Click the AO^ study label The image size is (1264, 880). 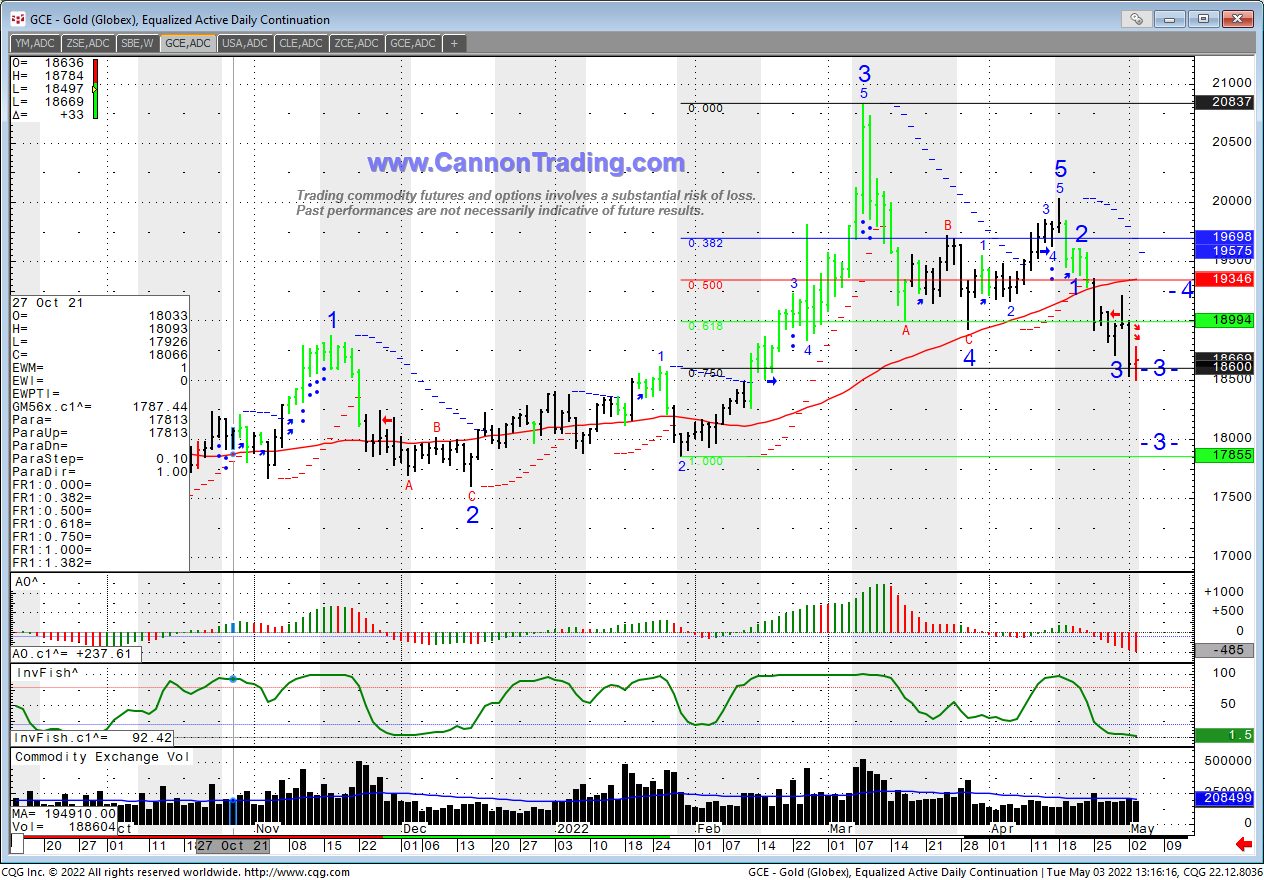coord(26,581)
